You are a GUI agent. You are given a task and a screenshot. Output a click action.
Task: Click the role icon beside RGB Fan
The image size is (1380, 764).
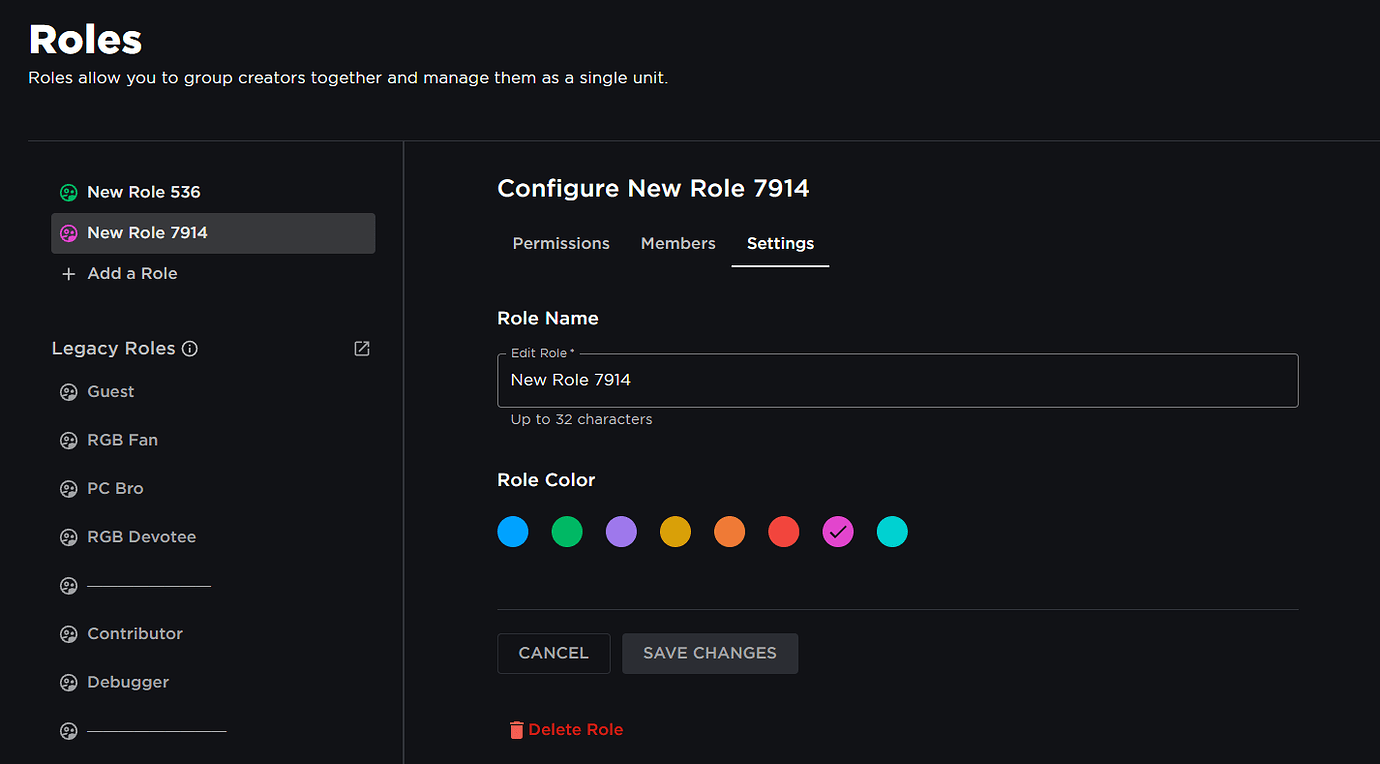(69, 440)
